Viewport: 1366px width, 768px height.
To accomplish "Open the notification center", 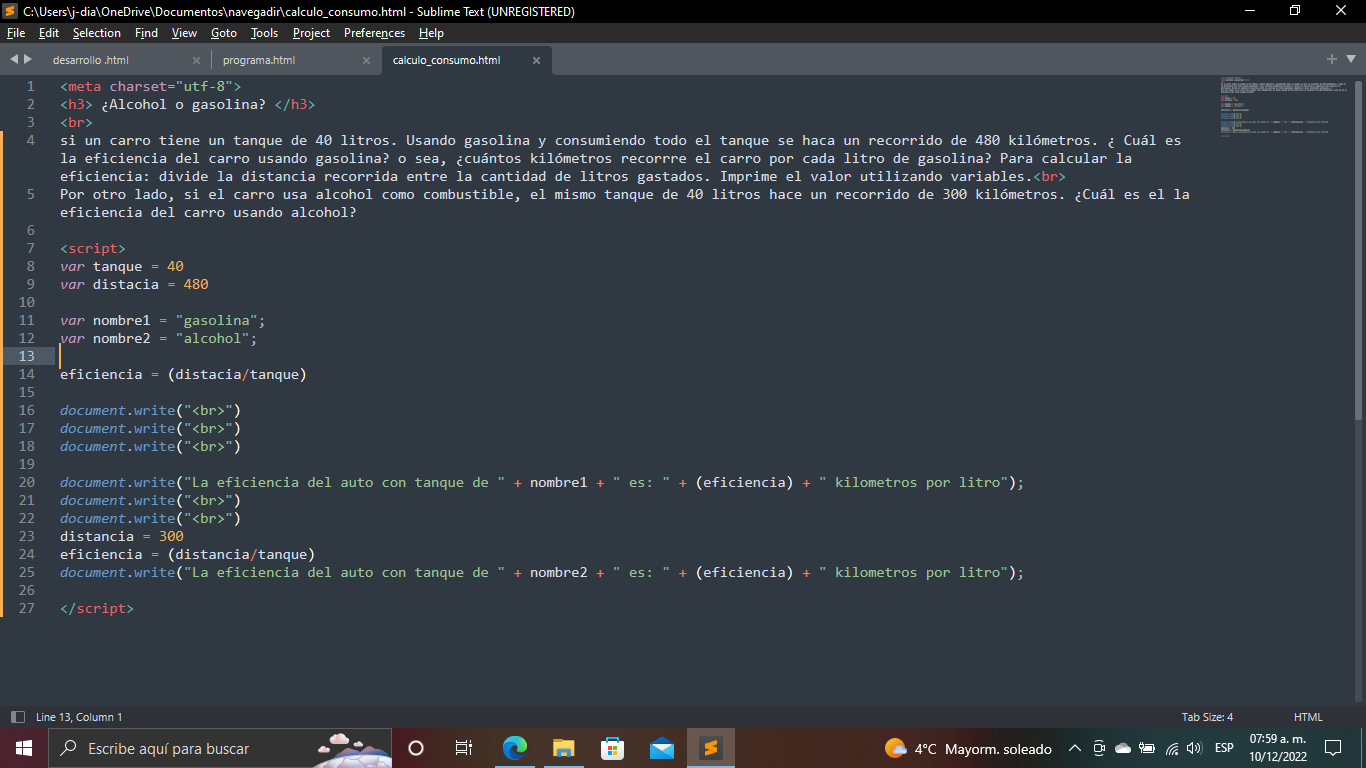I will [1332, 748].
